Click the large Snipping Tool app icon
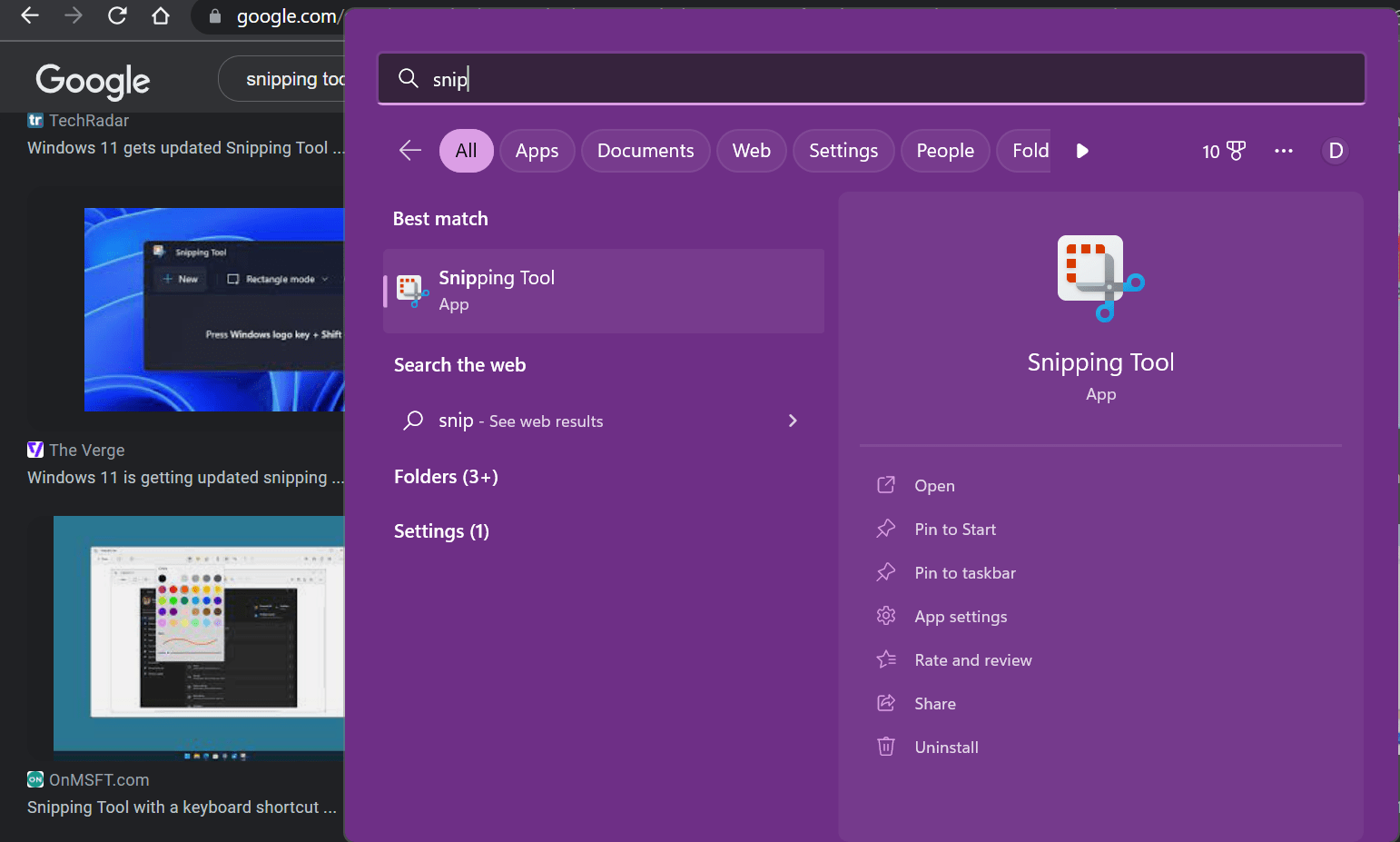Viewport: 1400px width, 842px height. click(1100, 278)
